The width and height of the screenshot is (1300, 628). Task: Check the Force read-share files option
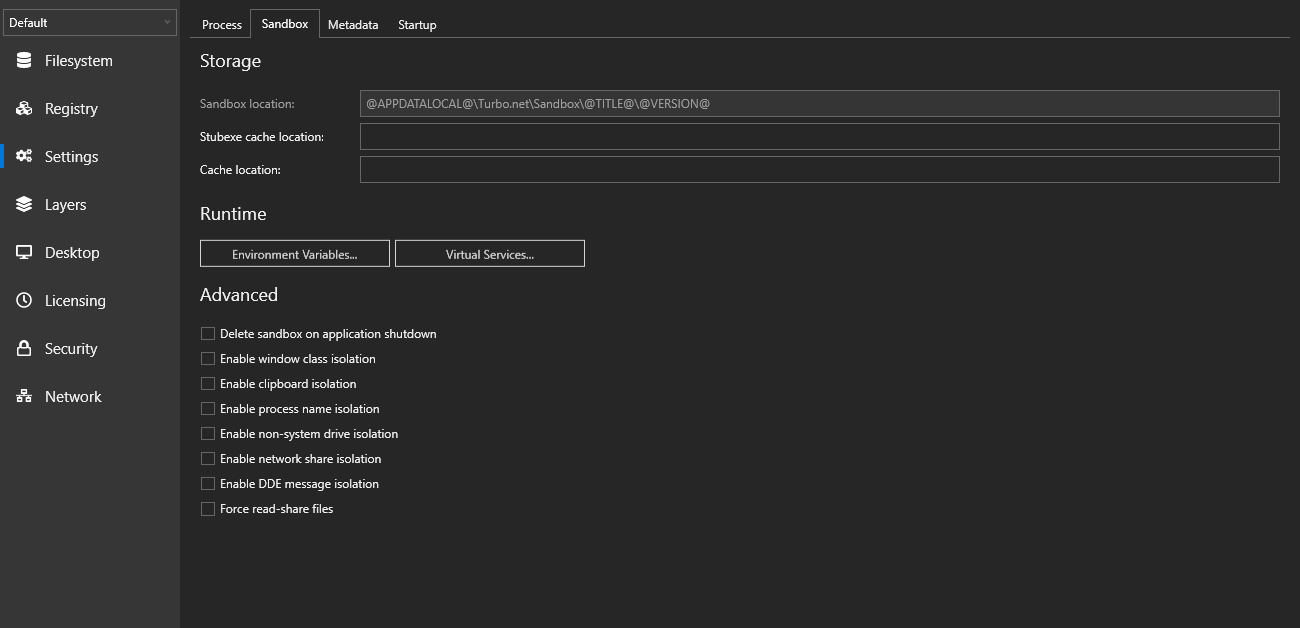pyautogui.click(x=208, y=509)
